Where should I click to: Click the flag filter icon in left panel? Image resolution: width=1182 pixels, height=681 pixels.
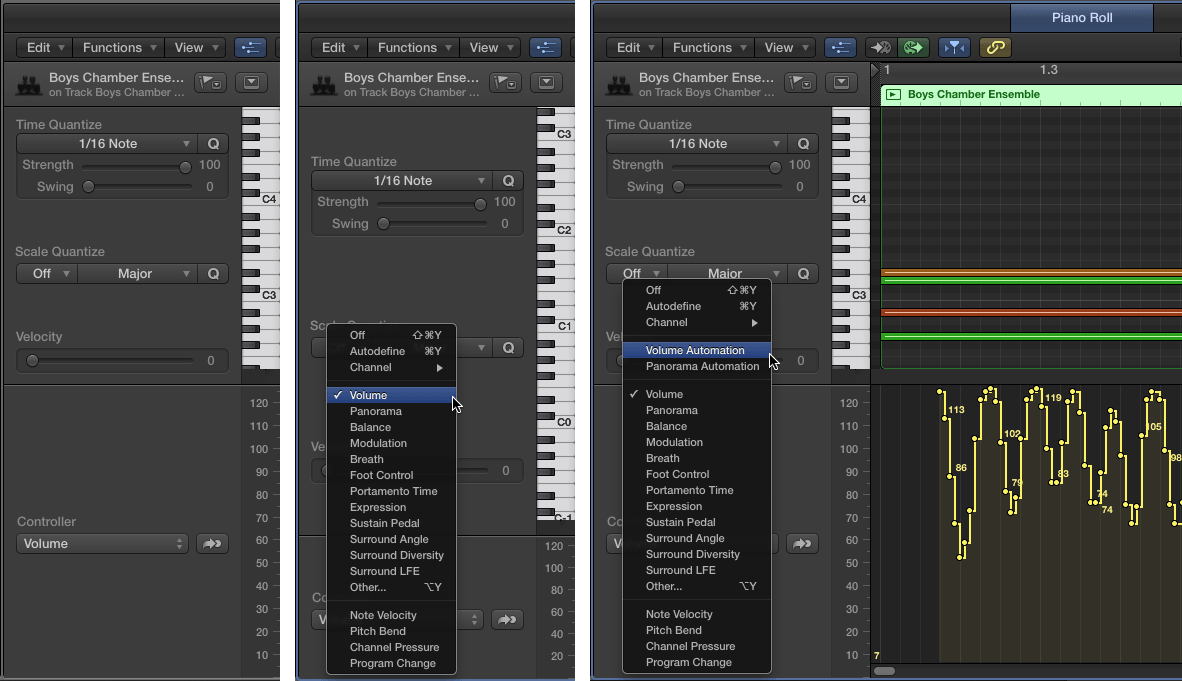click(210, 82)
